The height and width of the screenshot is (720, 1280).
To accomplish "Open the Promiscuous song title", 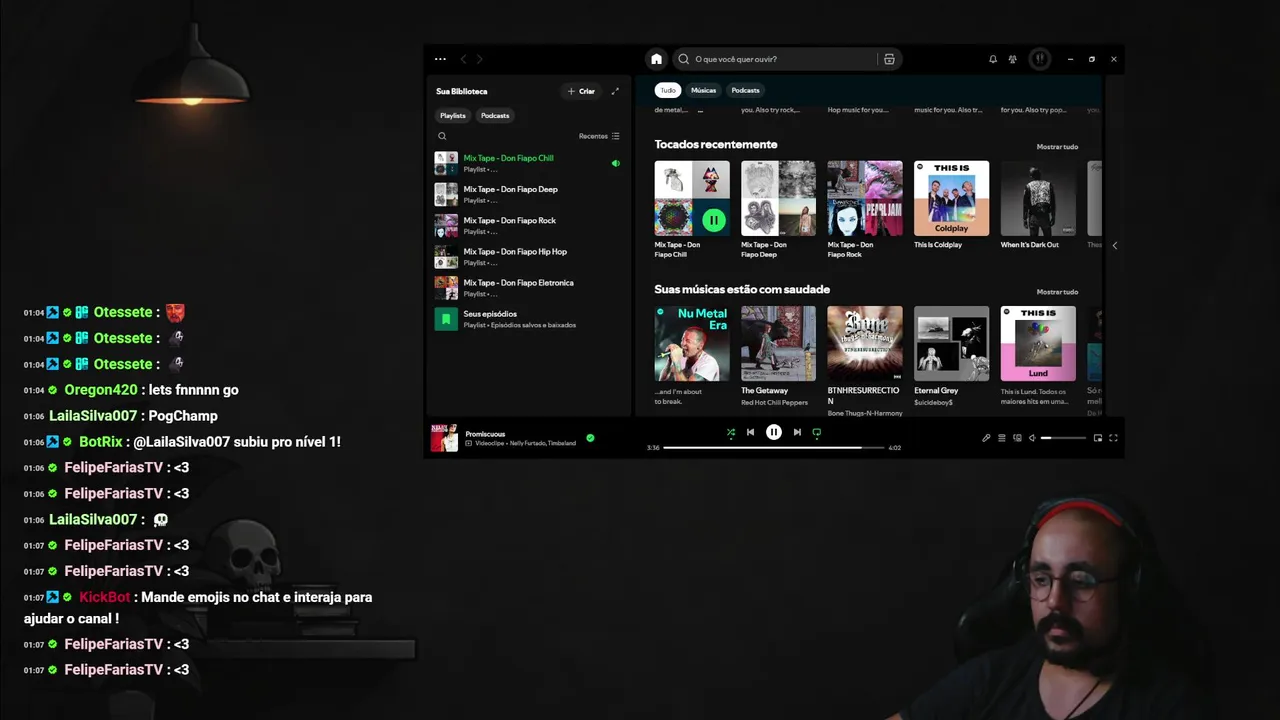I will [485, 434].
